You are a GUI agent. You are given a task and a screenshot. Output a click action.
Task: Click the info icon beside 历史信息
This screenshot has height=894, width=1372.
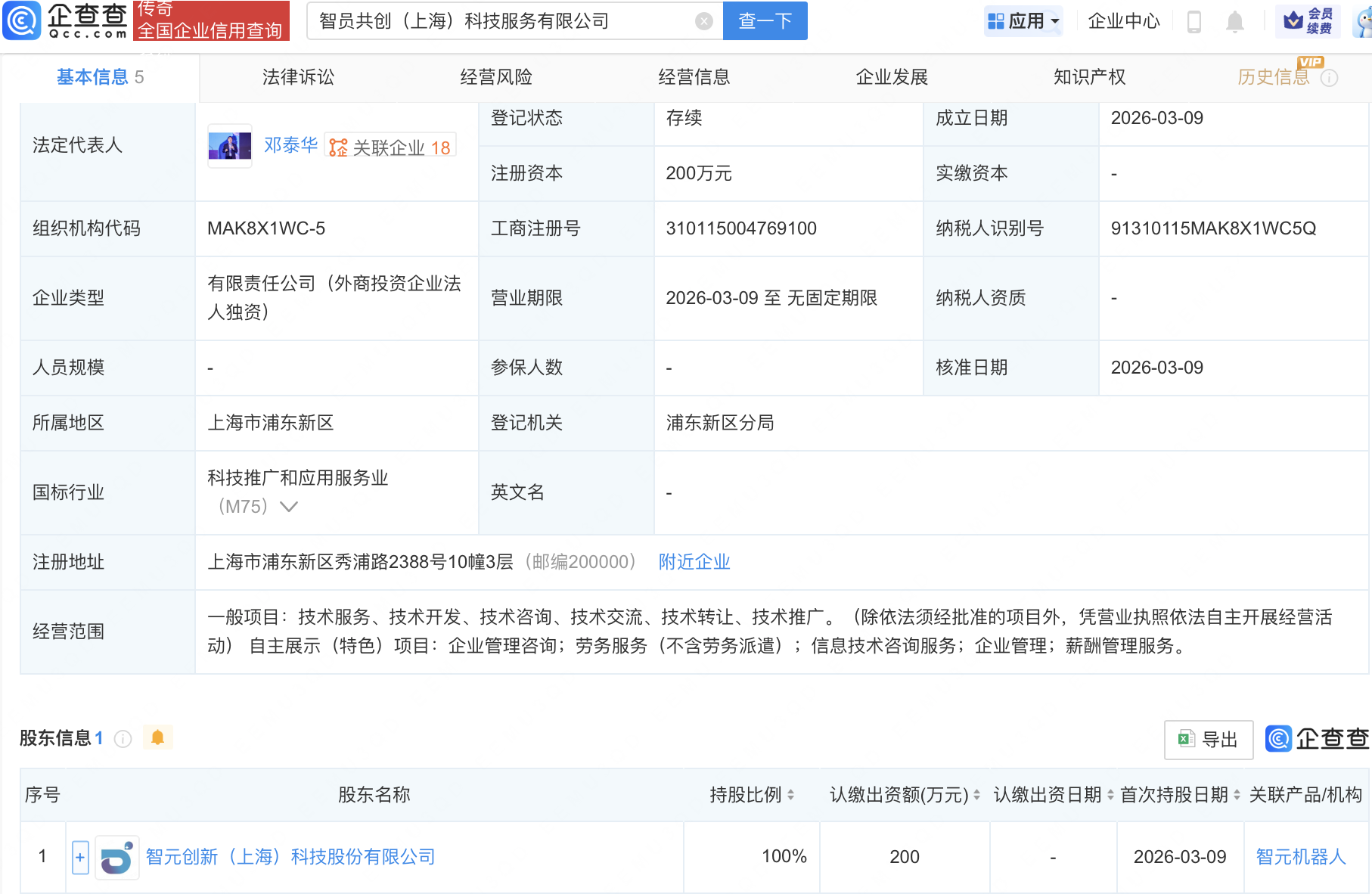(1329, 78)
